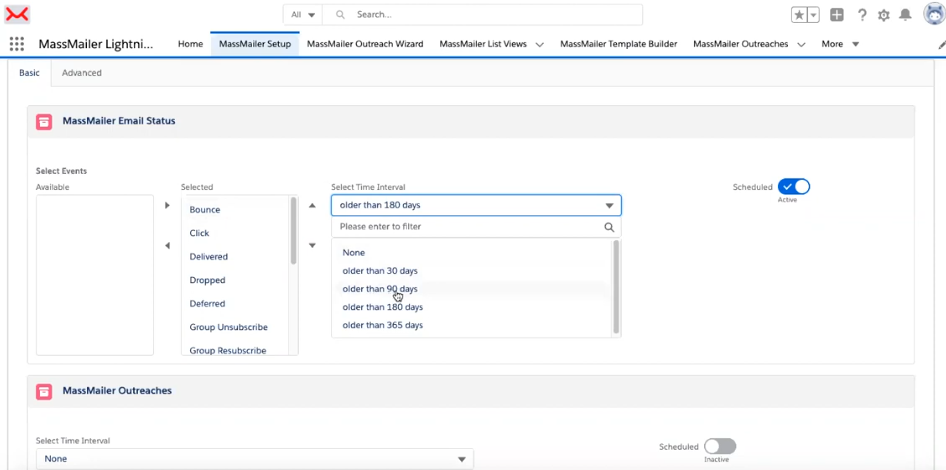Open the favorites list dropdown arrow

pos(813,15)
